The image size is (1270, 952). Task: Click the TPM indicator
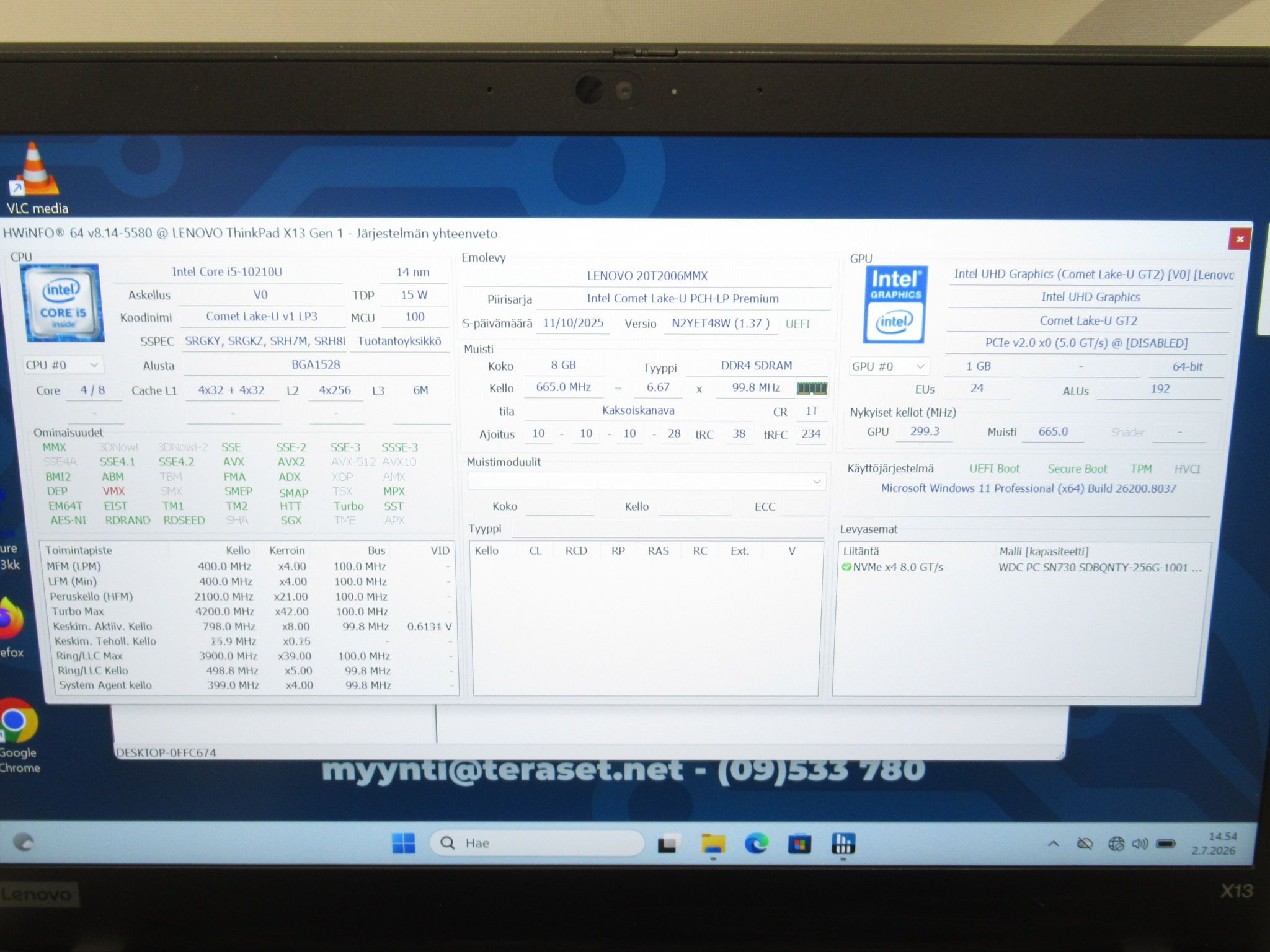click(x=1141, y=469)
